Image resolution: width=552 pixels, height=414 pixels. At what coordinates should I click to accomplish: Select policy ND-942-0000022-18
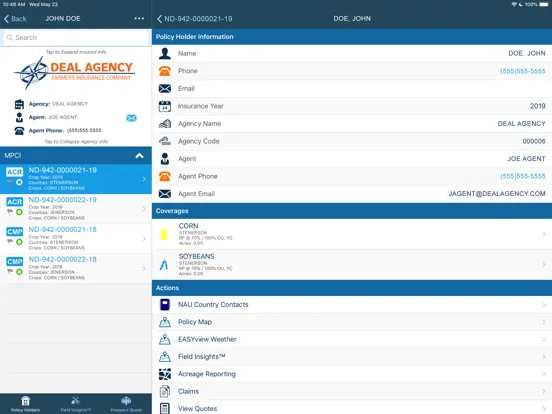pos(76,269)
